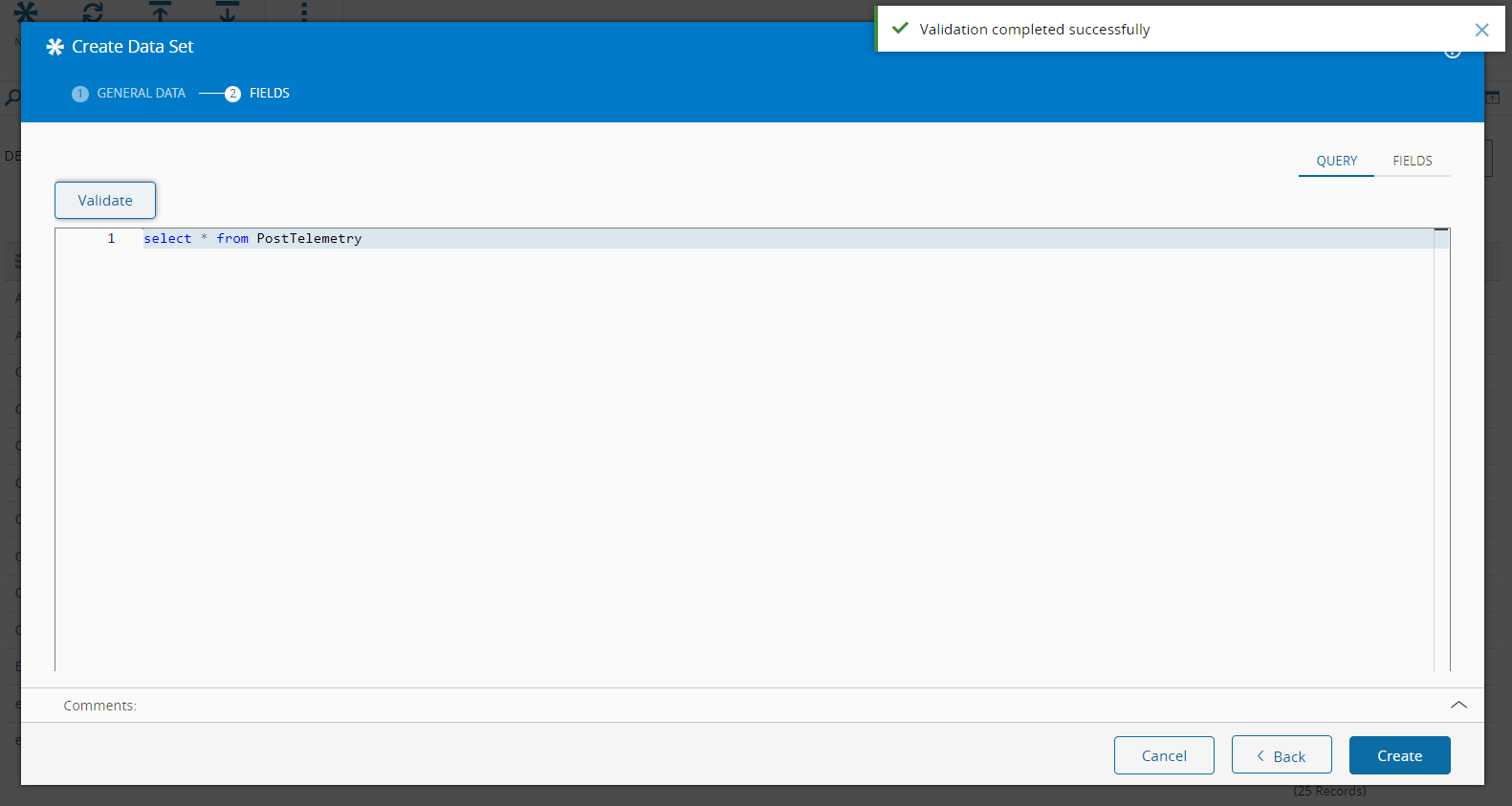Click 'Validation completed successfully' message text
The height and width of the screenshot is (806, 1512).
pyautogui.click(x=1035, y=30)
